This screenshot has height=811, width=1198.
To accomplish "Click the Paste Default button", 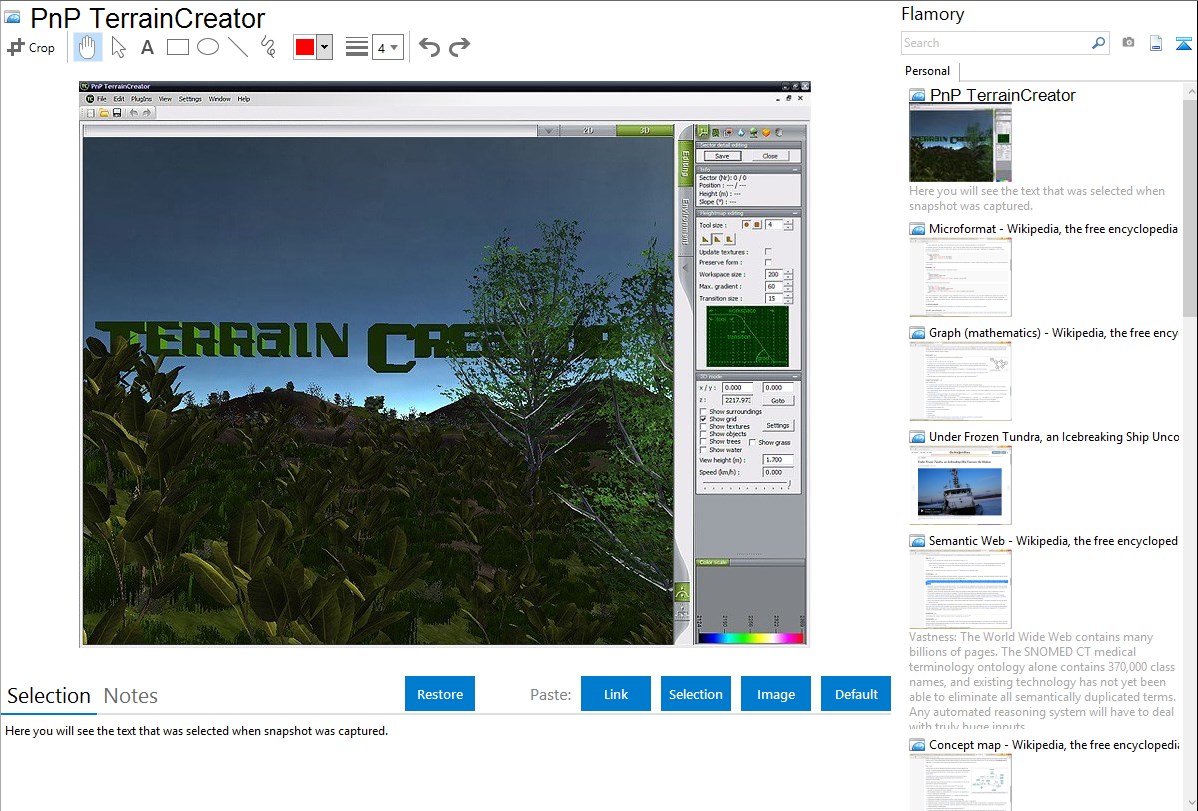I will click(x=856, y=694).
